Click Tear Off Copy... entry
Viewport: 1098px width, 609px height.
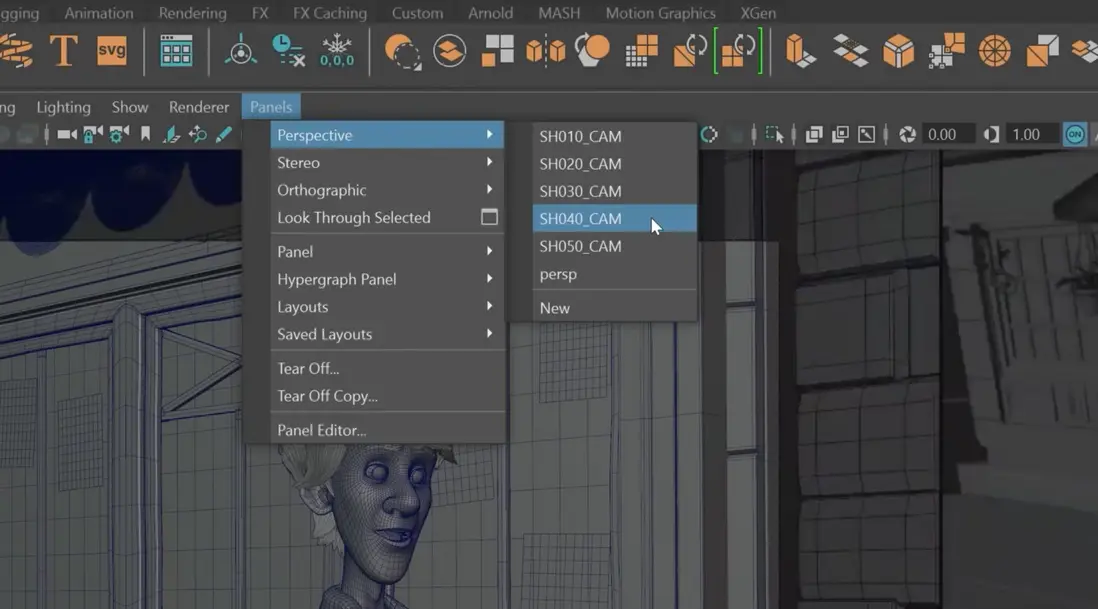tap(327, 396)
